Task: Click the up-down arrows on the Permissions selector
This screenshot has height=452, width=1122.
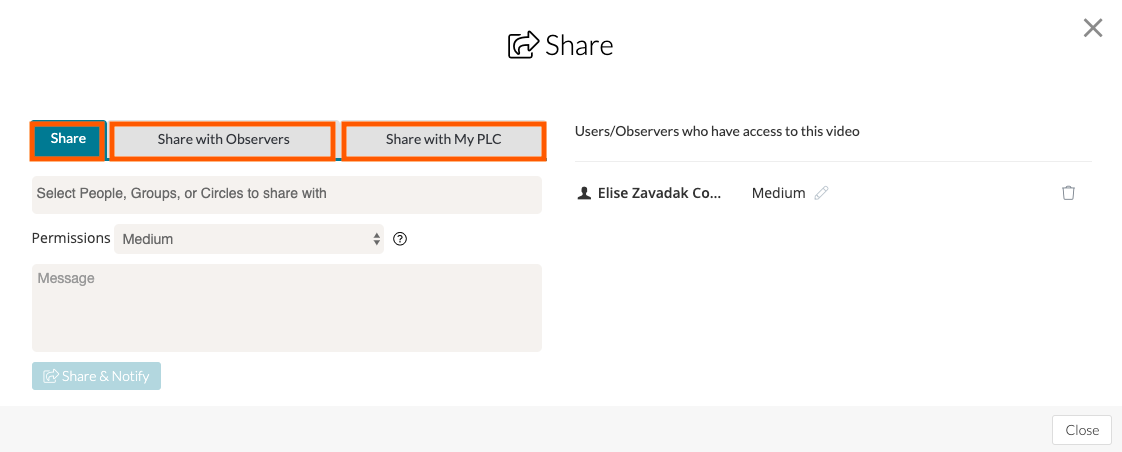Action: click(x=376, y=239)
